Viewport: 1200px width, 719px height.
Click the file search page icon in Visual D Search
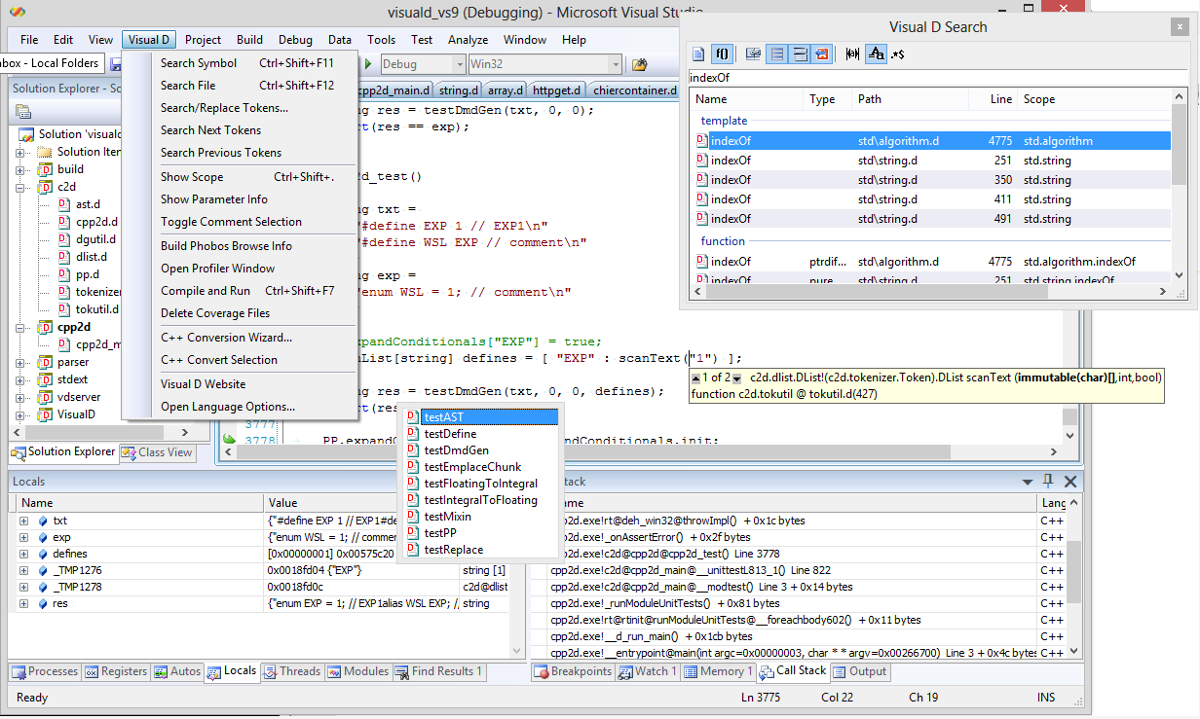[699, 53]
